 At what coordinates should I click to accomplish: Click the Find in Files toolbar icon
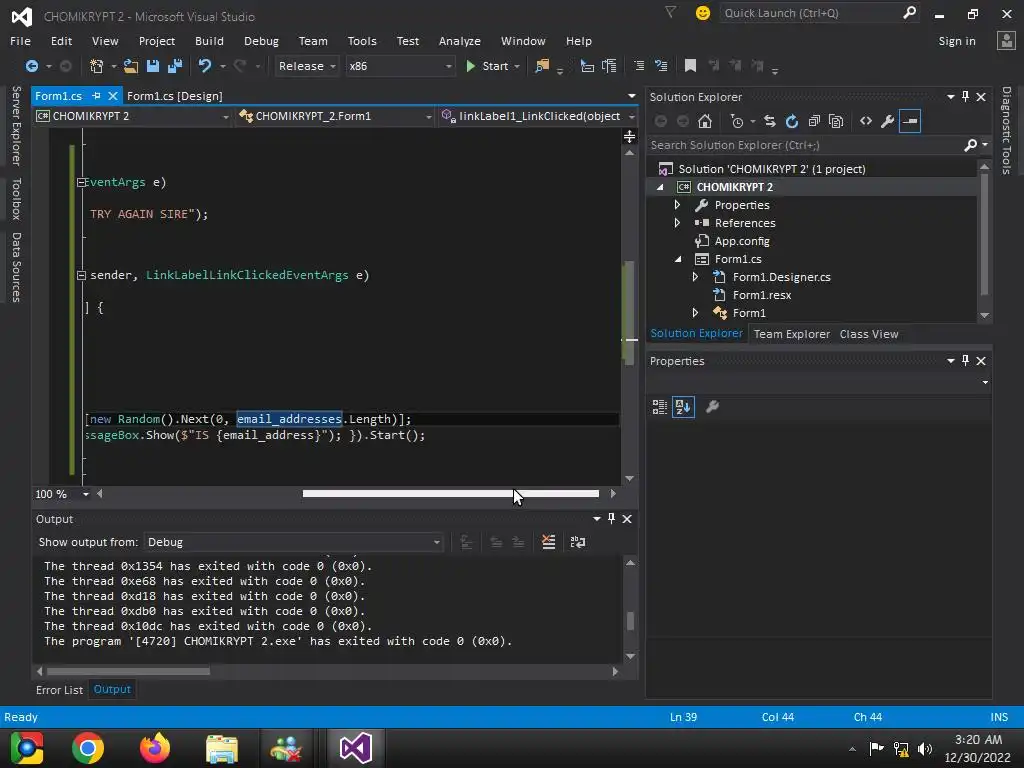(x=542, y=66)
